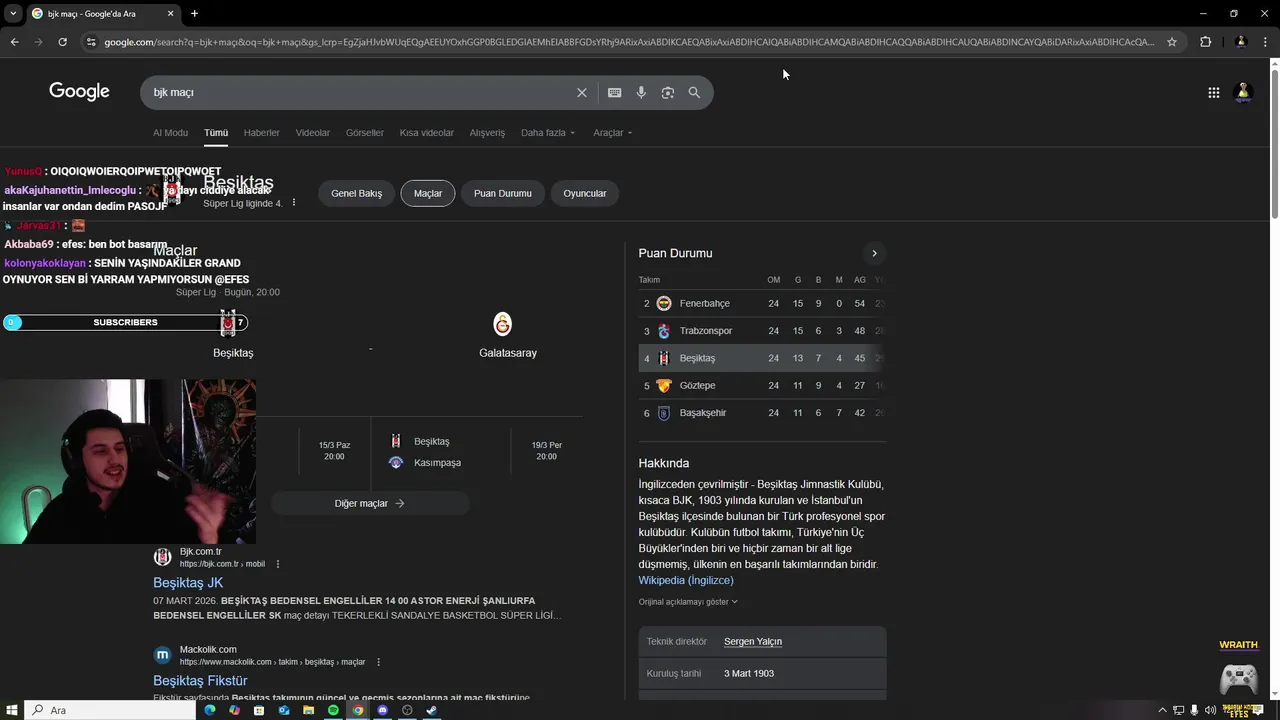The image size is (1280, 720).
Task: Open the Windows Start menu
Action: coord(12,710)
